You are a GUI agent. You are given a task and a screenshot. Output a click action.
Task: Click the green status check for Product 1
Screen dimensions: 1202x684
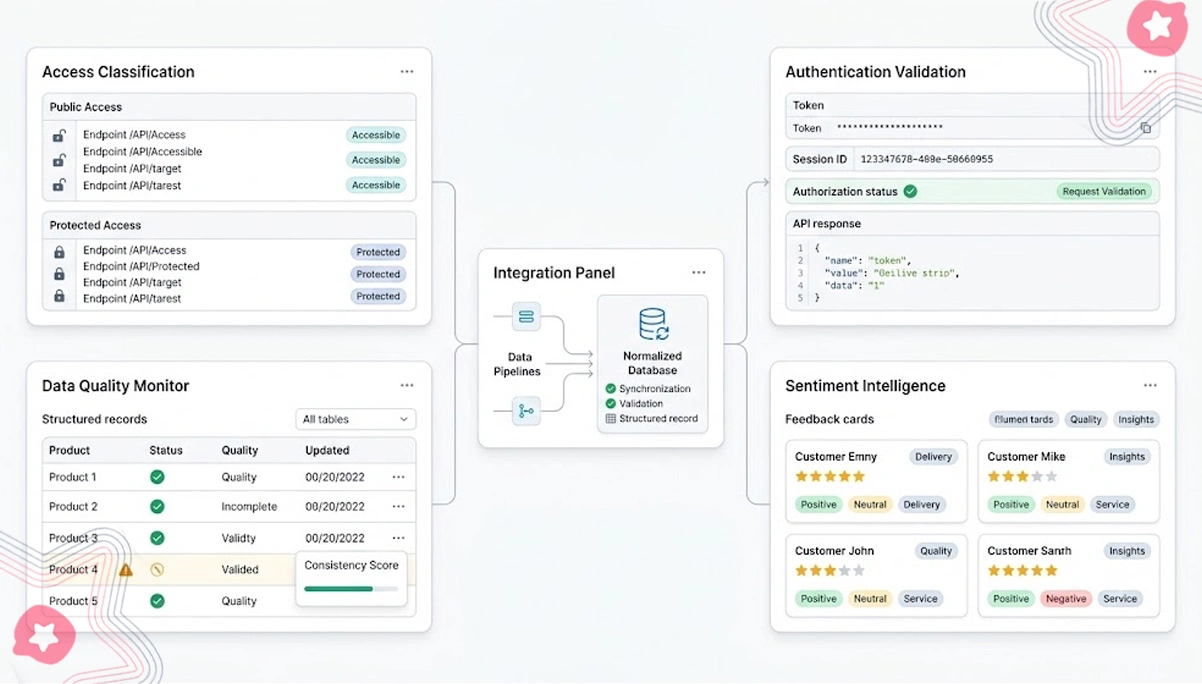(x=157, y=478)
